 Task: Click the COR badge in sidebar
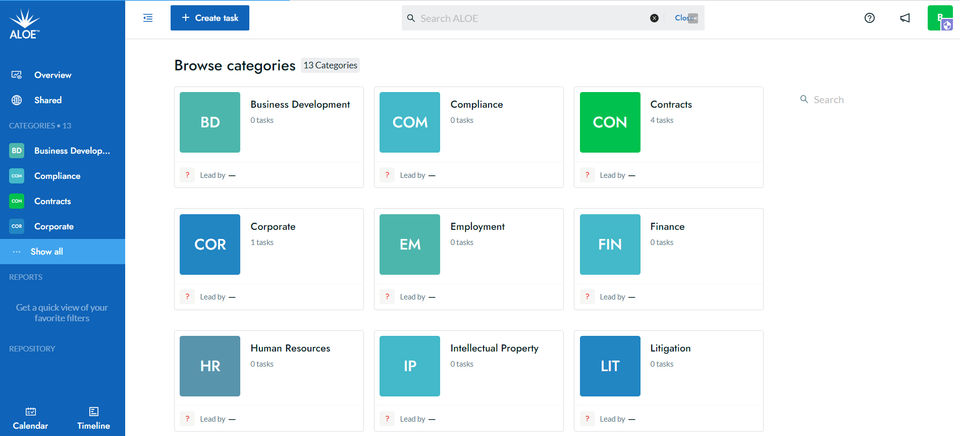[x=17, y=226]
